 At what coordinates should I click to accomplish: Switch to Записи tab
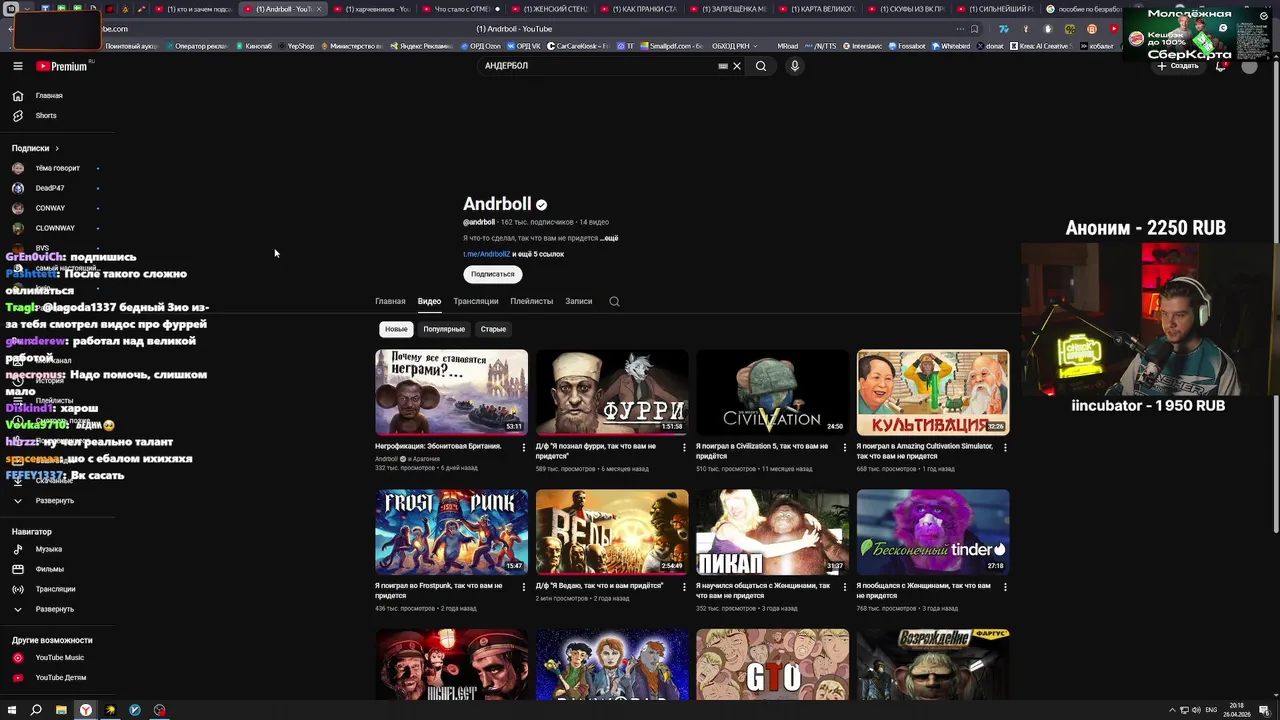[x=578, y=301]
